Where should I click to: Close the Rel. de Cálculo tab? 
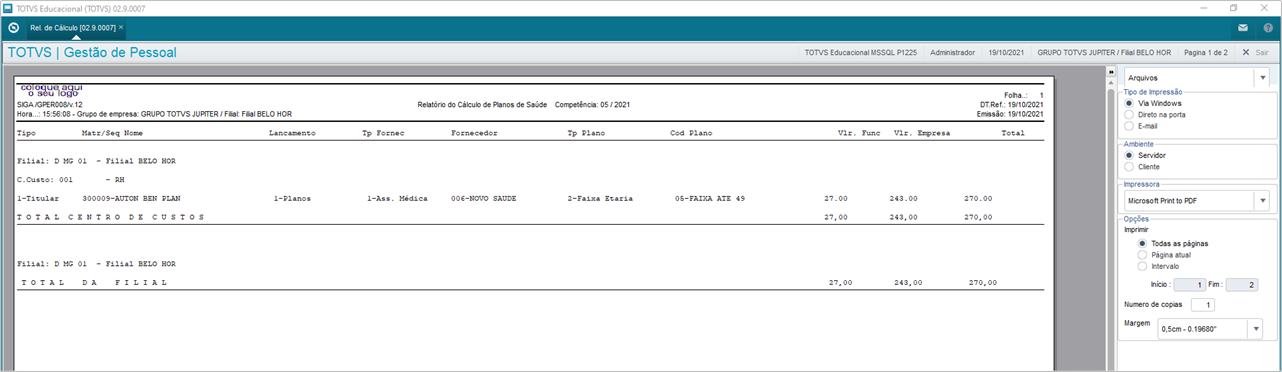121,28
